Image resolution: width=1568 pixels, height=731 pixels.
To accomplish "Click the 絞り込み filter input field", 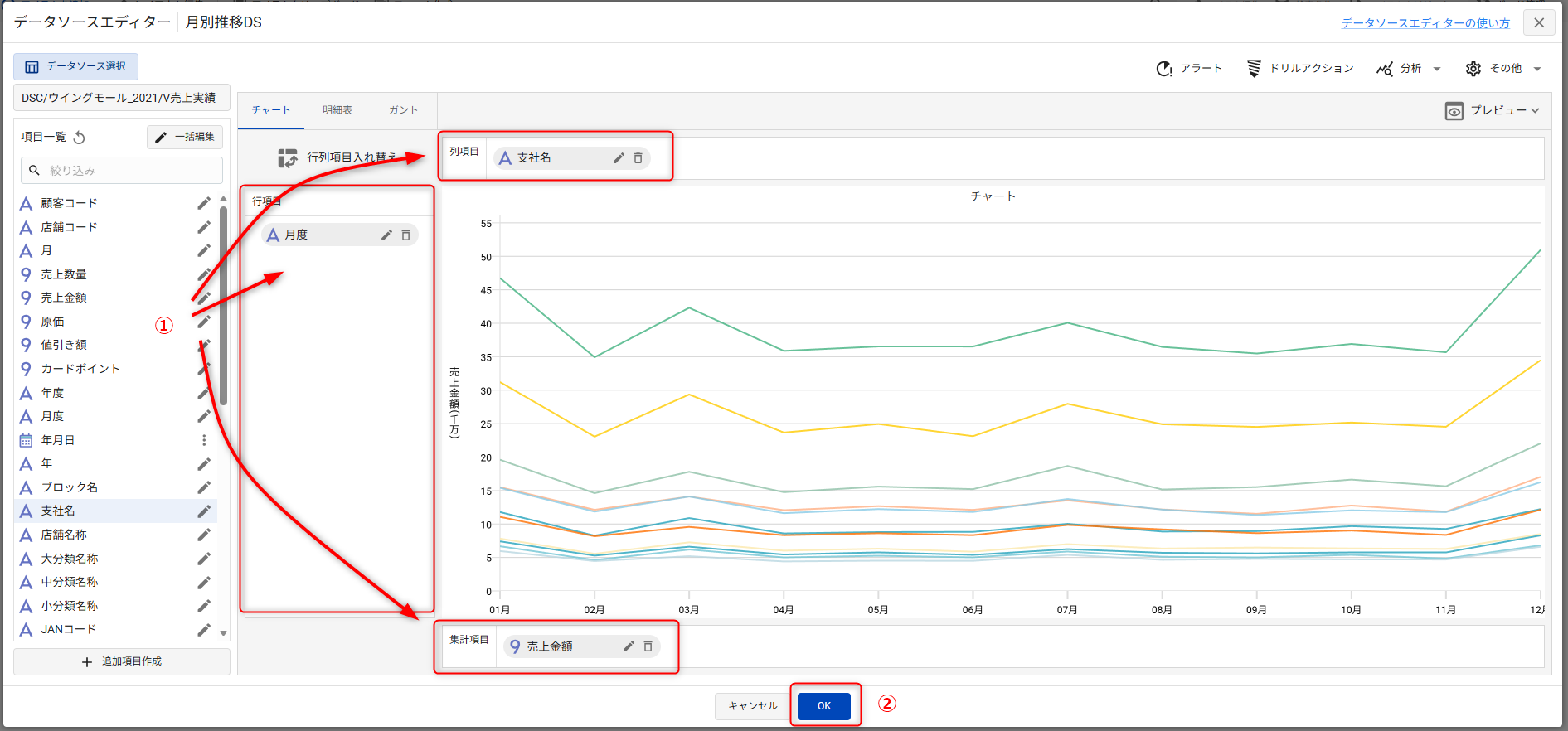I will (x=122, y=171).
